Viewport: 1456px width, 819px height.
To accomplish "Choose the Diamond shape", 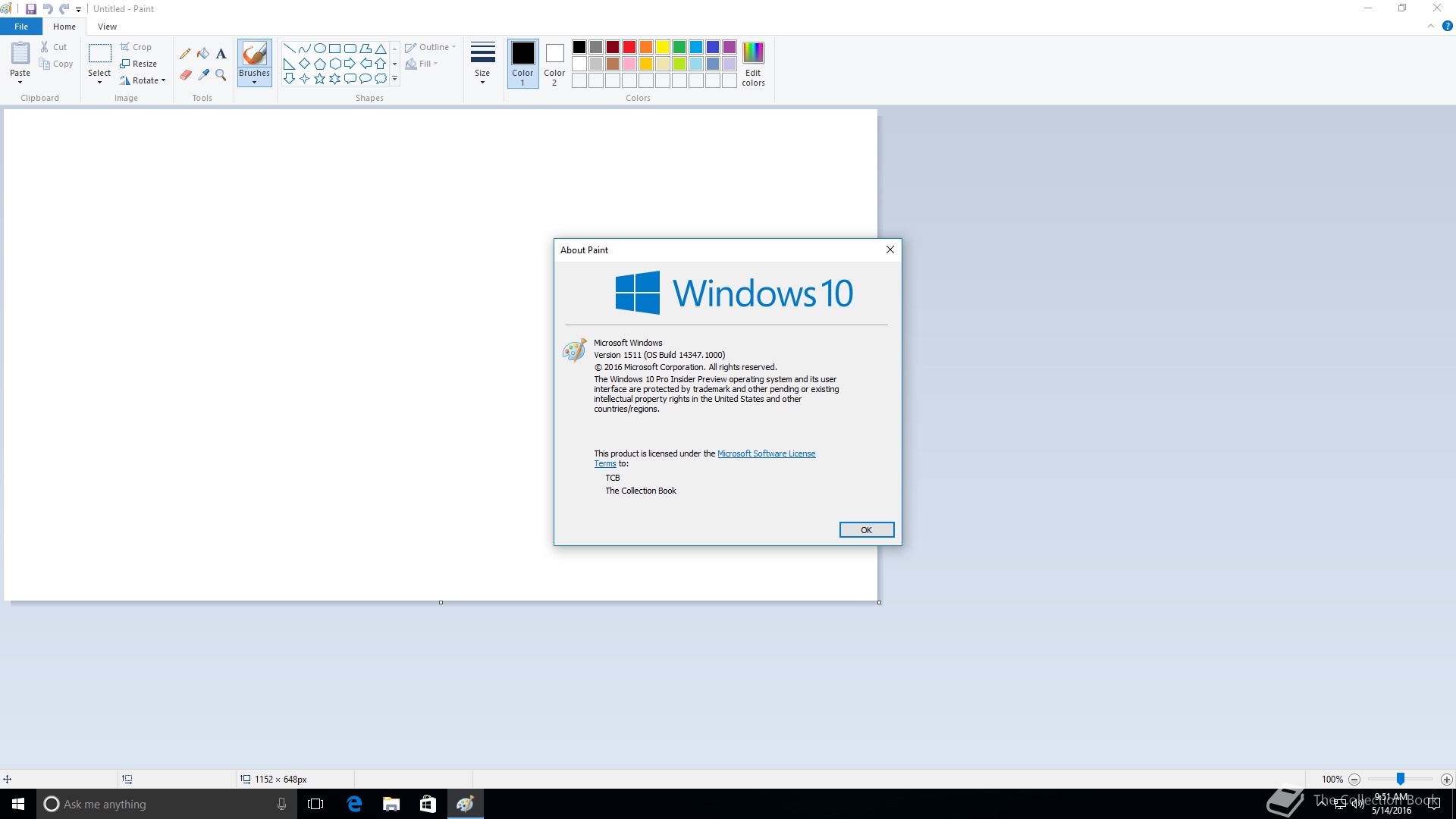I will pyautogui.click(x=304, y=64).
